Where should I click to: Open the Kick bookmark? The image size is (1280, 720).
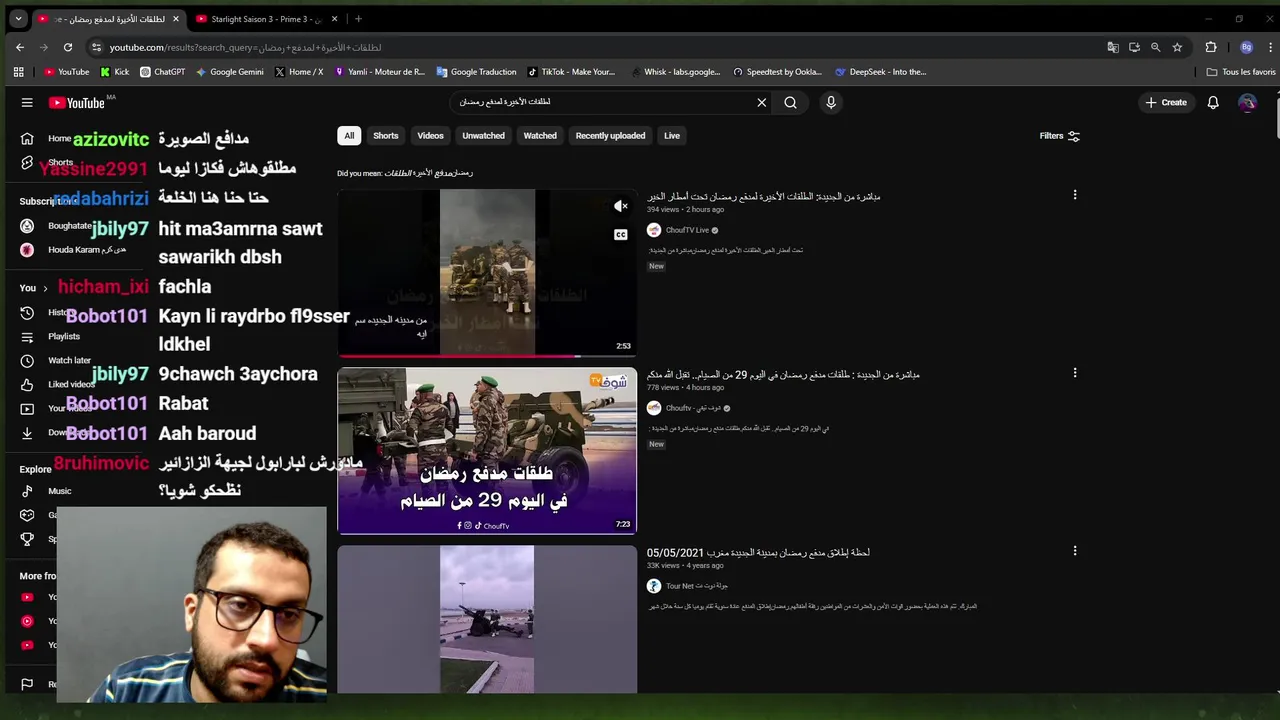(x=114, y=72)
